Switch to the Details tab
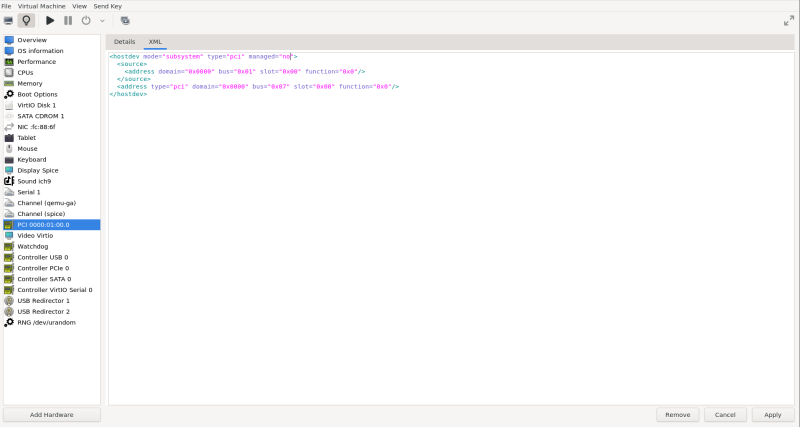Screen dimensions: 800x427 [124, 42]
